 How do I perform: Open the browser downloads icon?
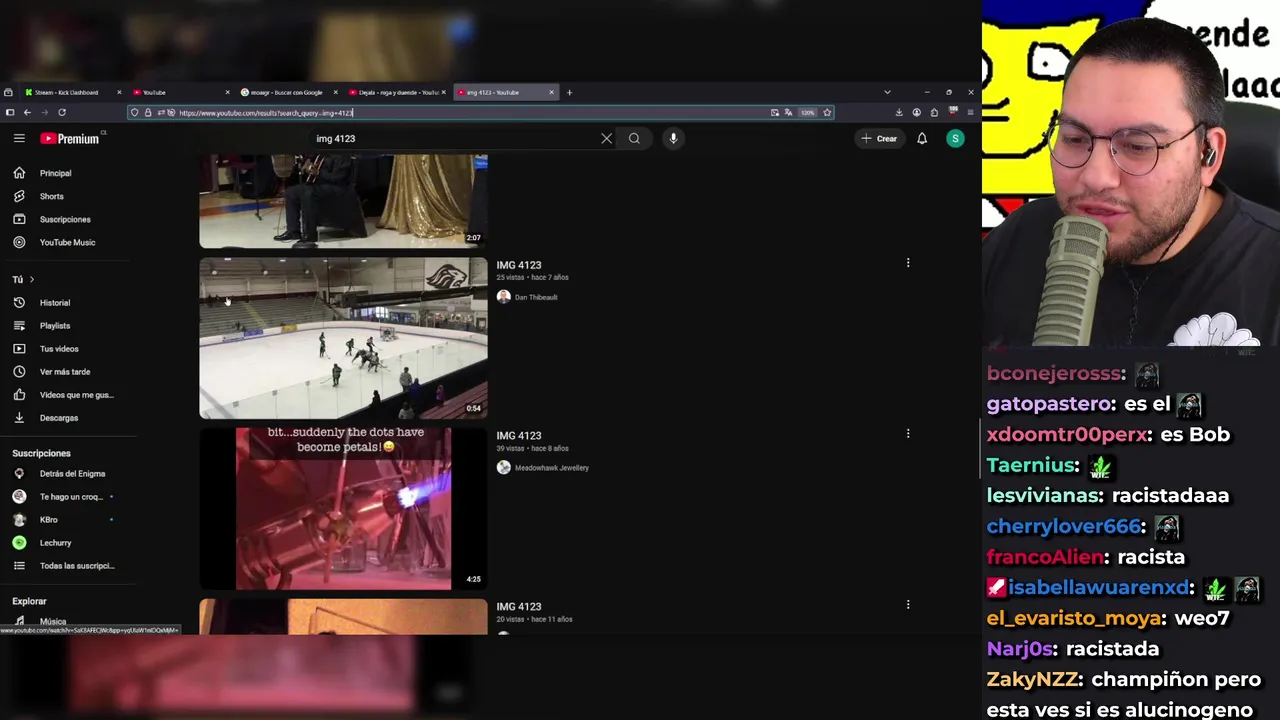(x=899, y=113)
